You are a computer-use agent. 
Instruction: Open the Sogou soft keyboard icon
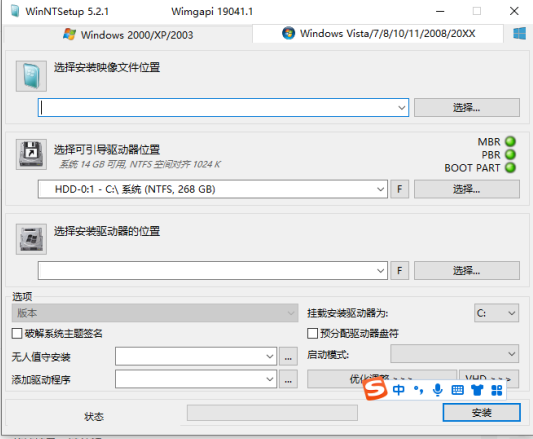pos(458,390)
